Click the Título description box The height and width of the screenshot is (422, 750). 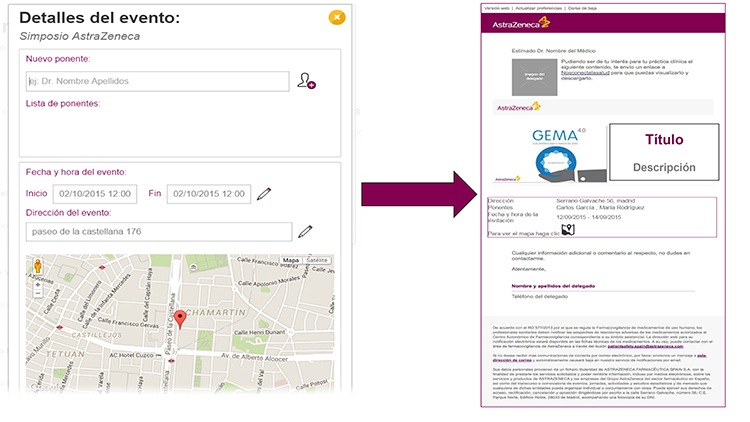[664, 152]
